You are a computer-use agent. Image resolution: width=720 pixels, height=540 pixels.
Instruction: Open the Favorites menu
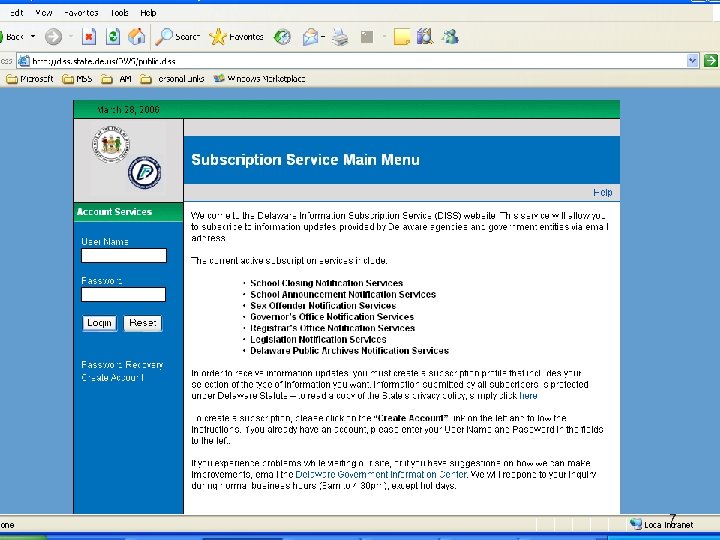coord(81,13)
